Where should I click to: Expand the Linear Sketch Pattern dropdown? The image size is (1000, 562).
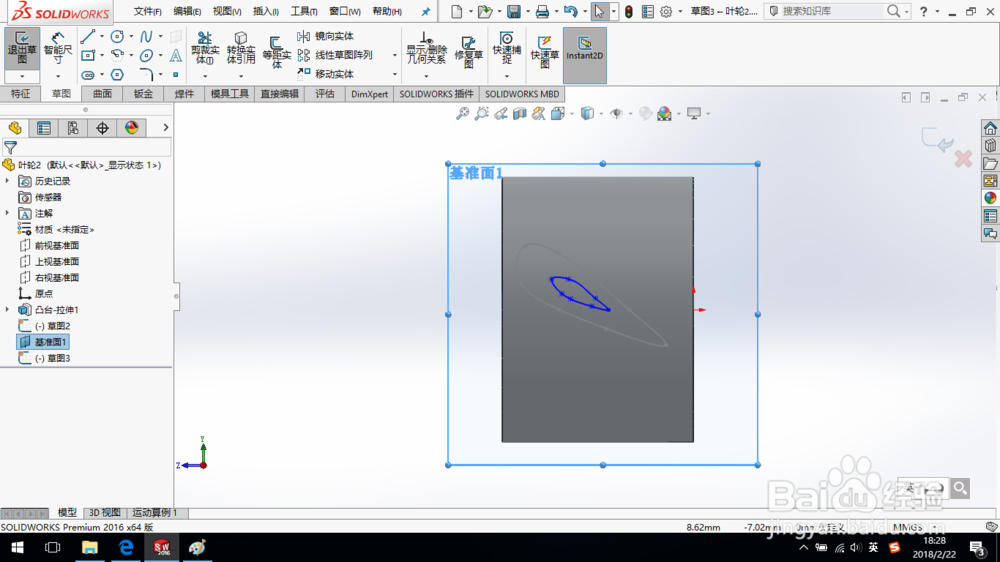395,55
